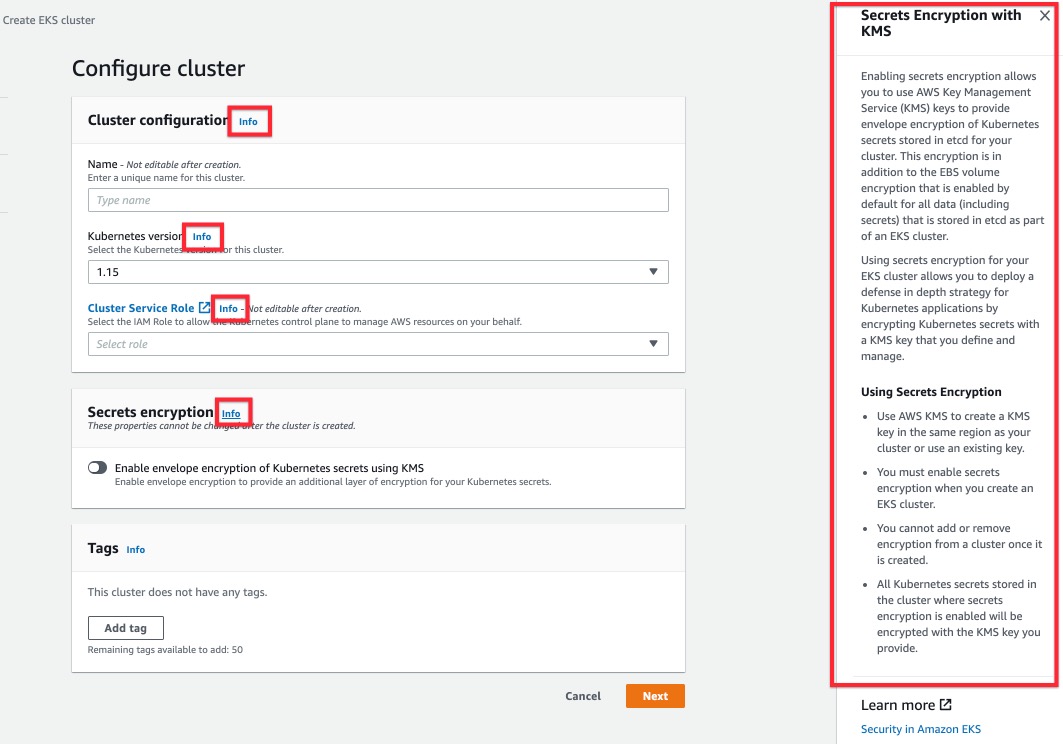Toggle envelope encryption of Kubernetes secrets
The image size is (1063, 744).
pos(97,467)
